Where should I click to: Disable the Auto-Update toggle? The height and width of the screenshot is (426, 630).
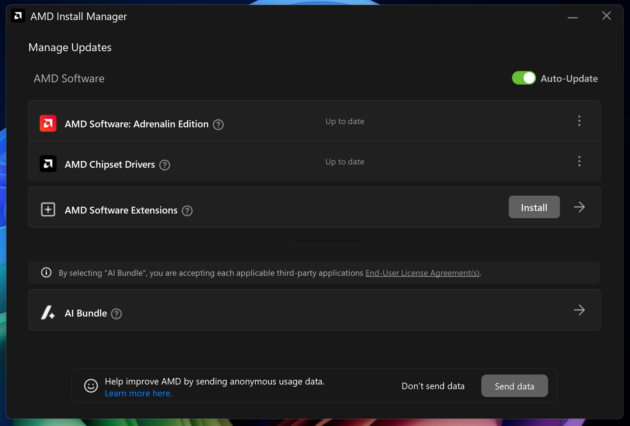(x=524, y=78)
